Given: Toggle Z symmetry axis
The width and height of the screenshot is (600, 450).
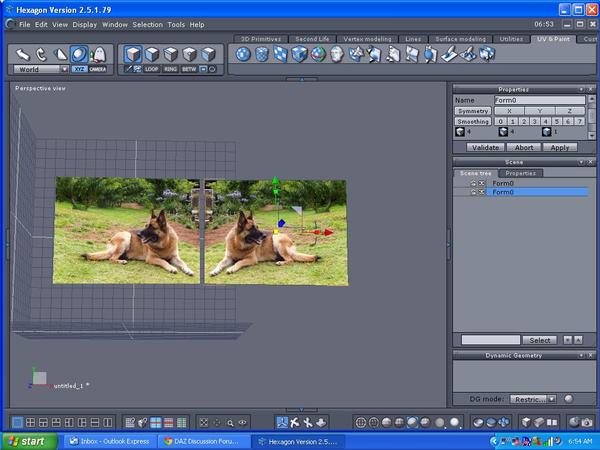Looking at the screenshot, I should pyautogui.click(x=570, y=111).
